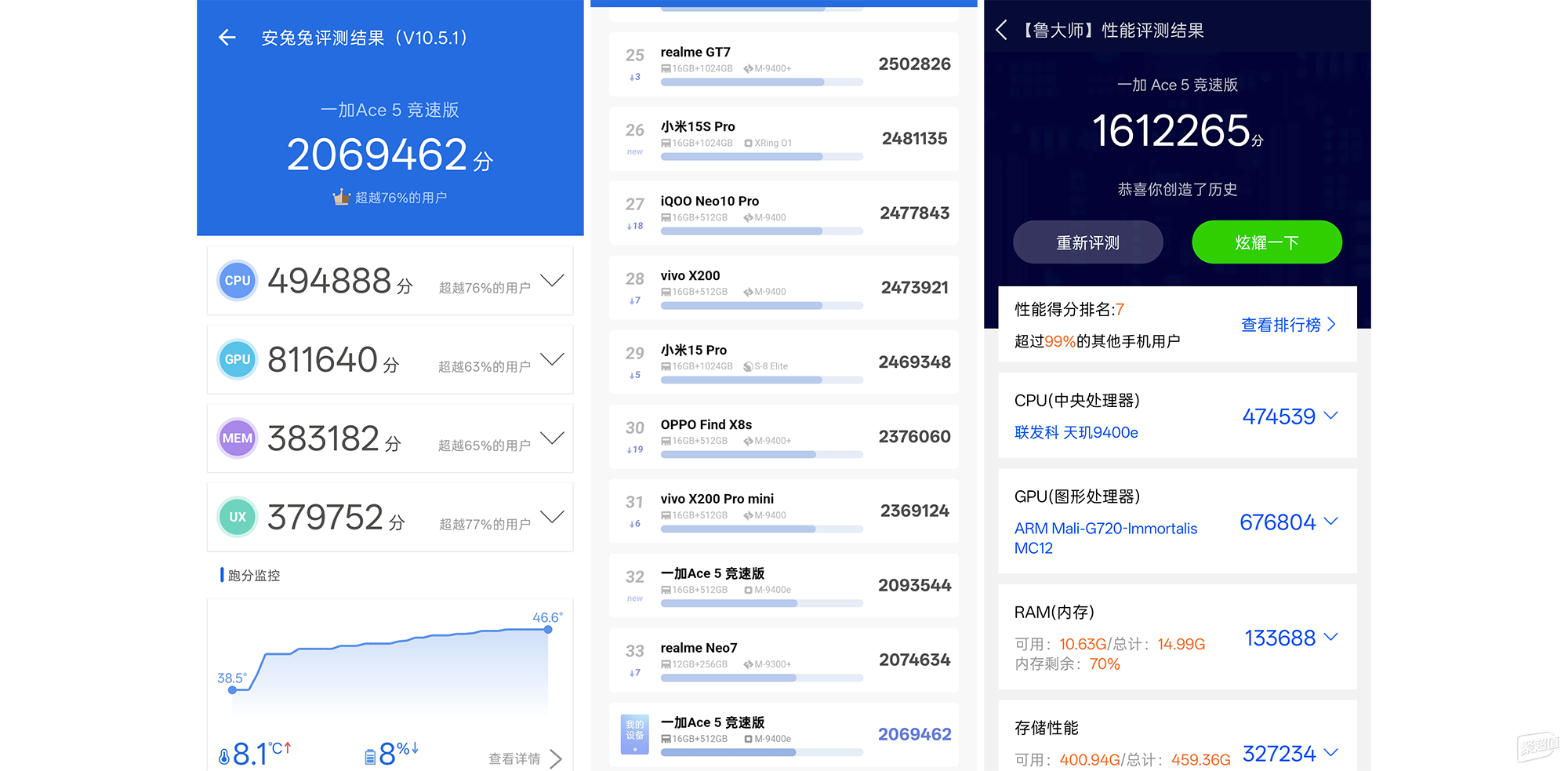Select OPPO Find X8s ranking row
The image size is (1568, 771).
click(784, 437)
